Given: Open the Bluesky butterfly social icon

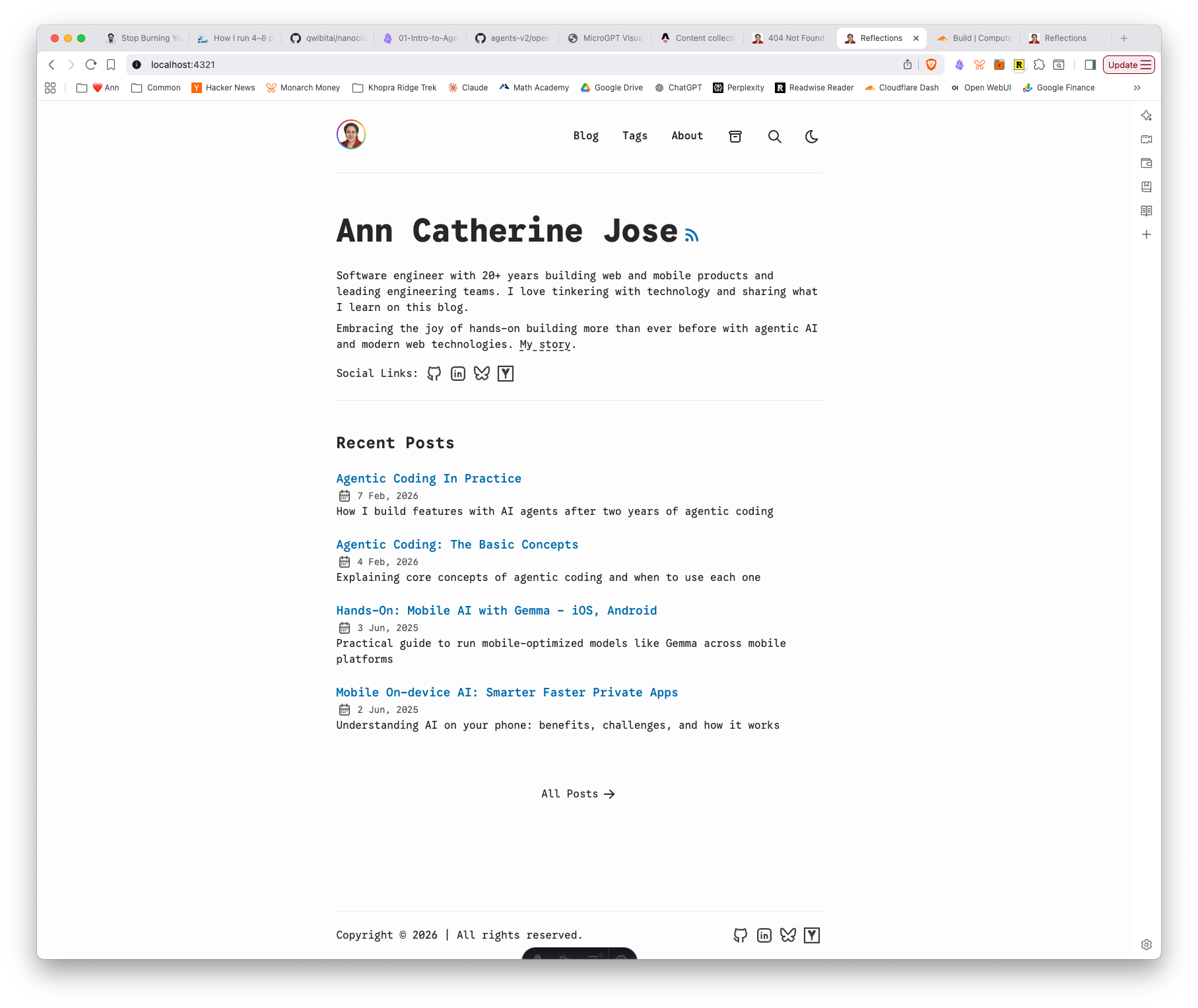Looking at the screenshot, I should [x=481, y=373].
